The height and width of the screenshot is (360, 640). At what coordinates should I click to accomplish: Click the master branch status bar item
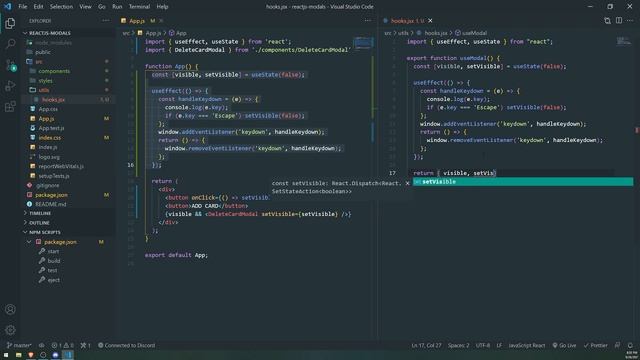point(19,345)
